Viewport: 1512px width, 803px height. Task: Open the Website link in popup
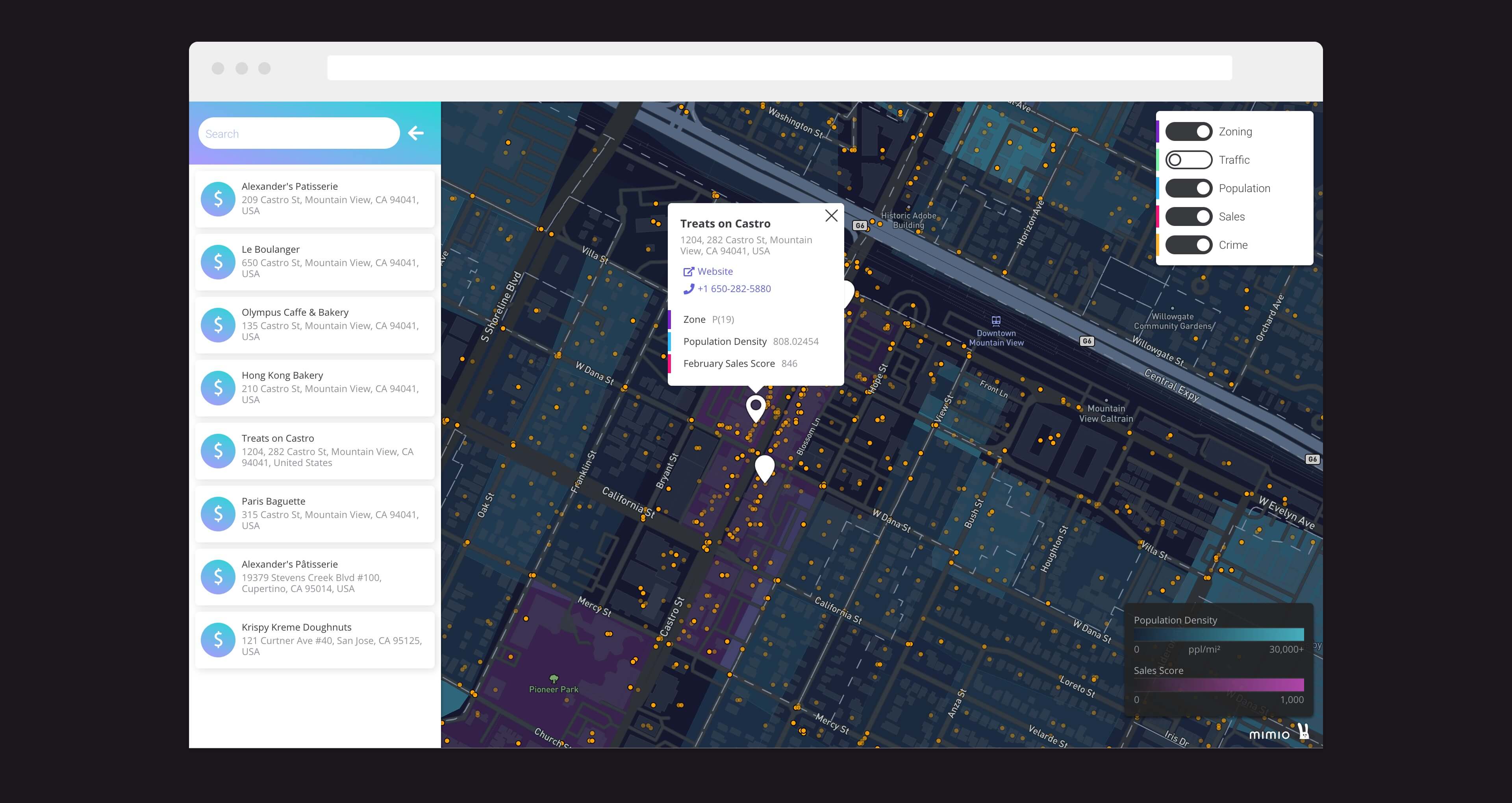click(715, 271)
